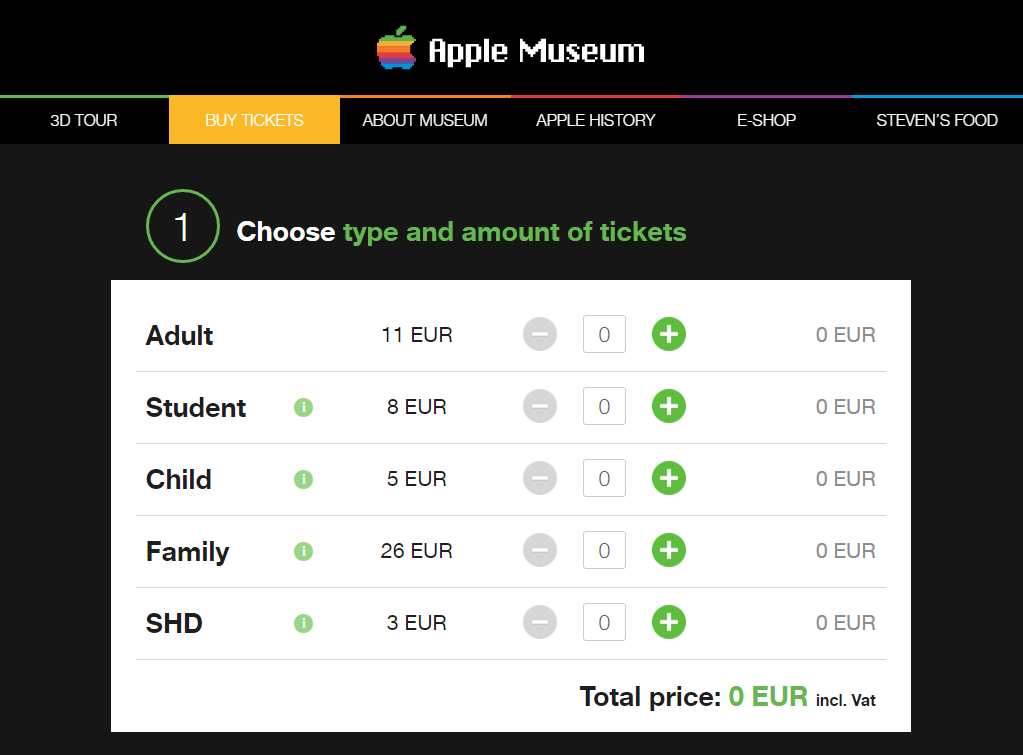Focus the SHD ticket quantity field
The width and height of the screenshot is (1023, 755).
[x=604, y=623]
